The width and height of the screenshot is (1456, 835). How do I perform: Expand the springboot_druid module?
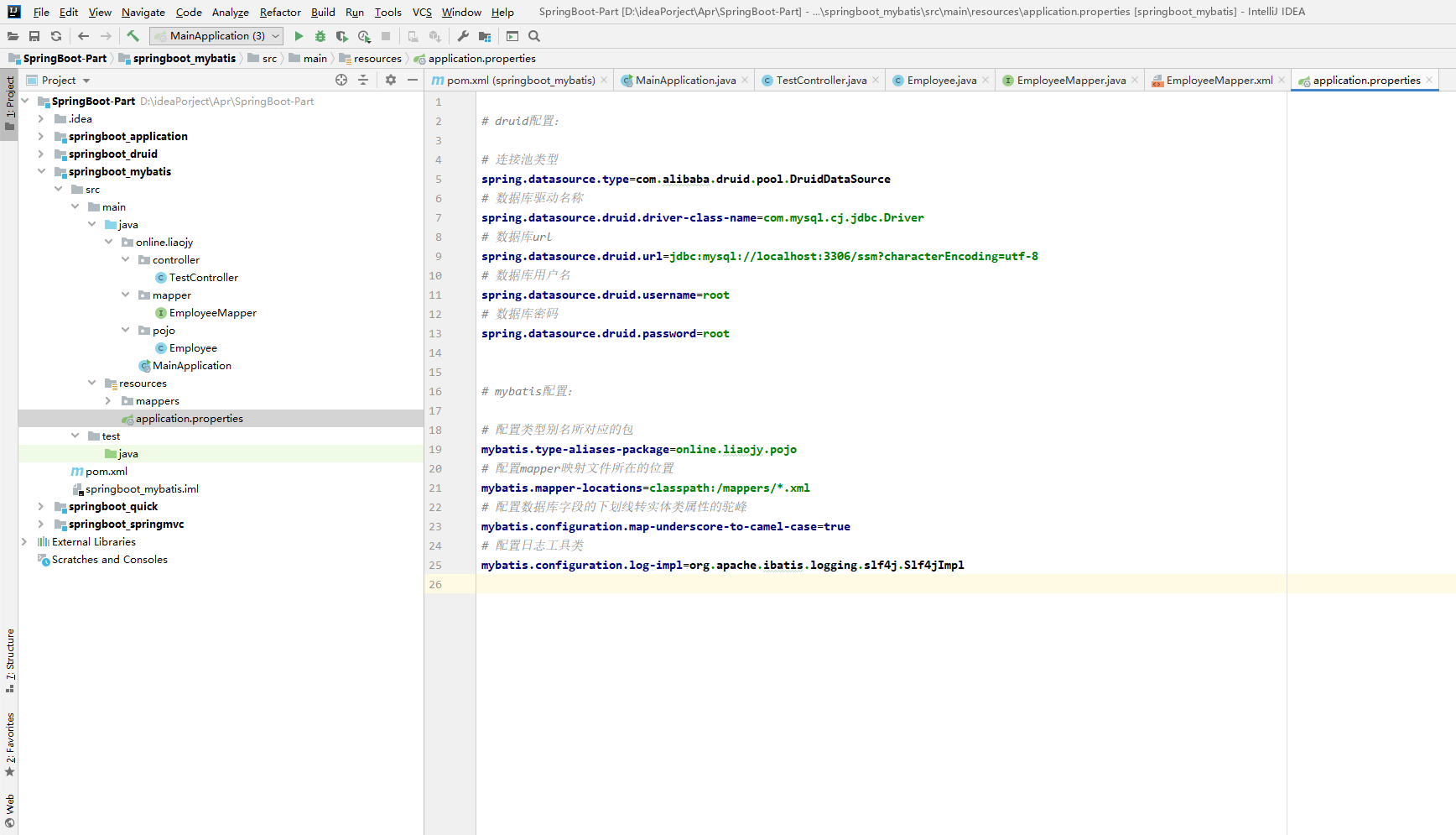41,154
